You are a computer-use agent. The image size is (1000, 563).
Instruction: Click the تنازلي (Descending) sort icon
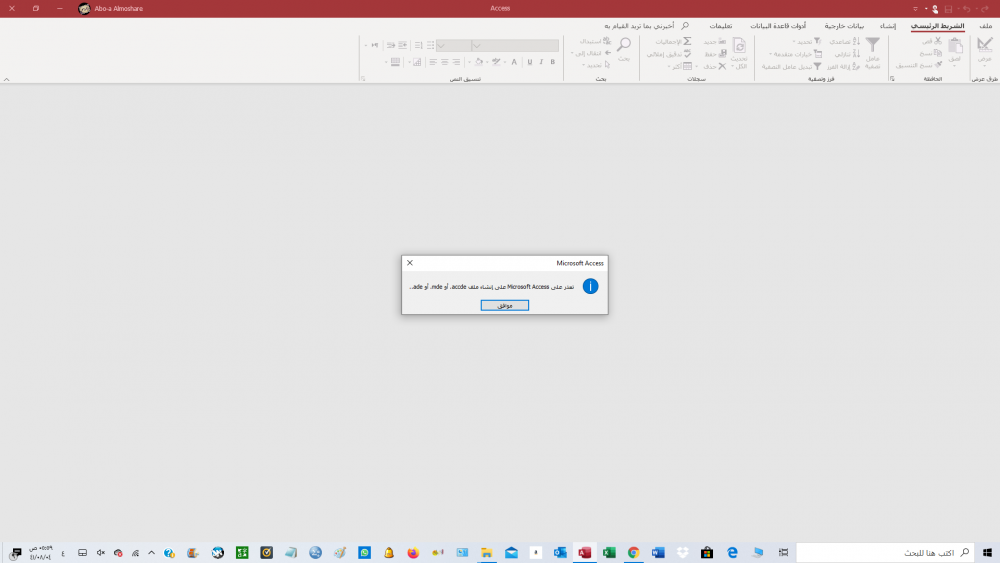pos(856,54)
